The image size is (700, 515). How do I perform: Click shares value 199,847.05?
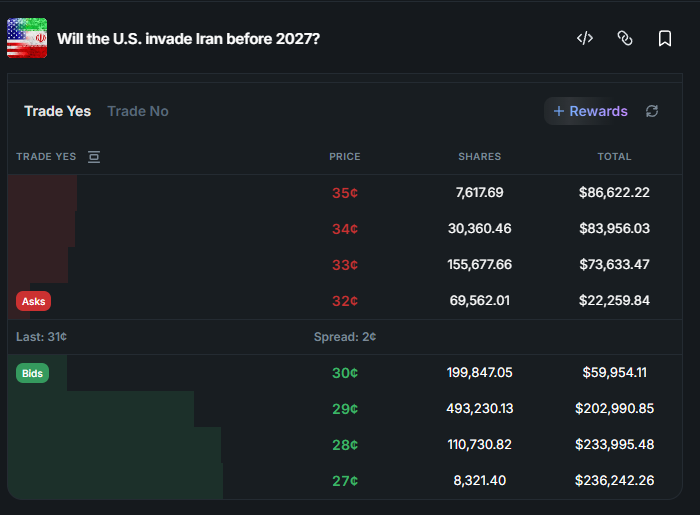pos(479,373)
